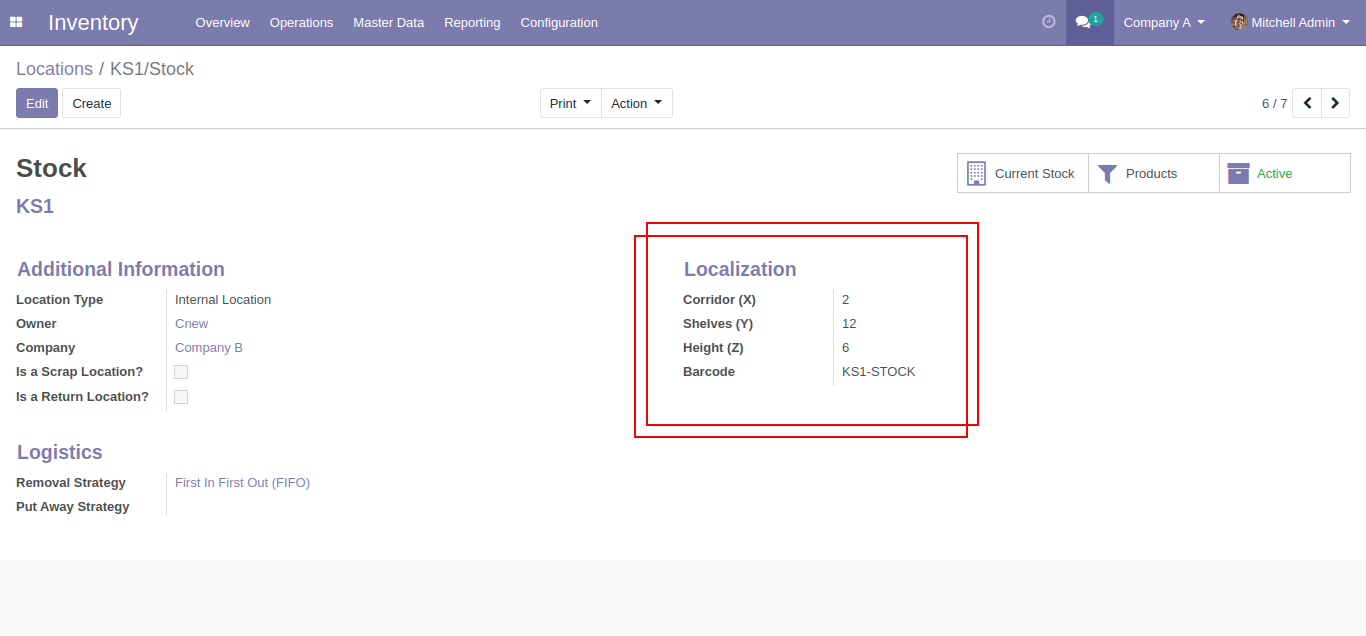Toggle Is a Return Location checkbox
Image resolution: width=1366 pixels, height=636 pixels.
[x=181, y=397]
